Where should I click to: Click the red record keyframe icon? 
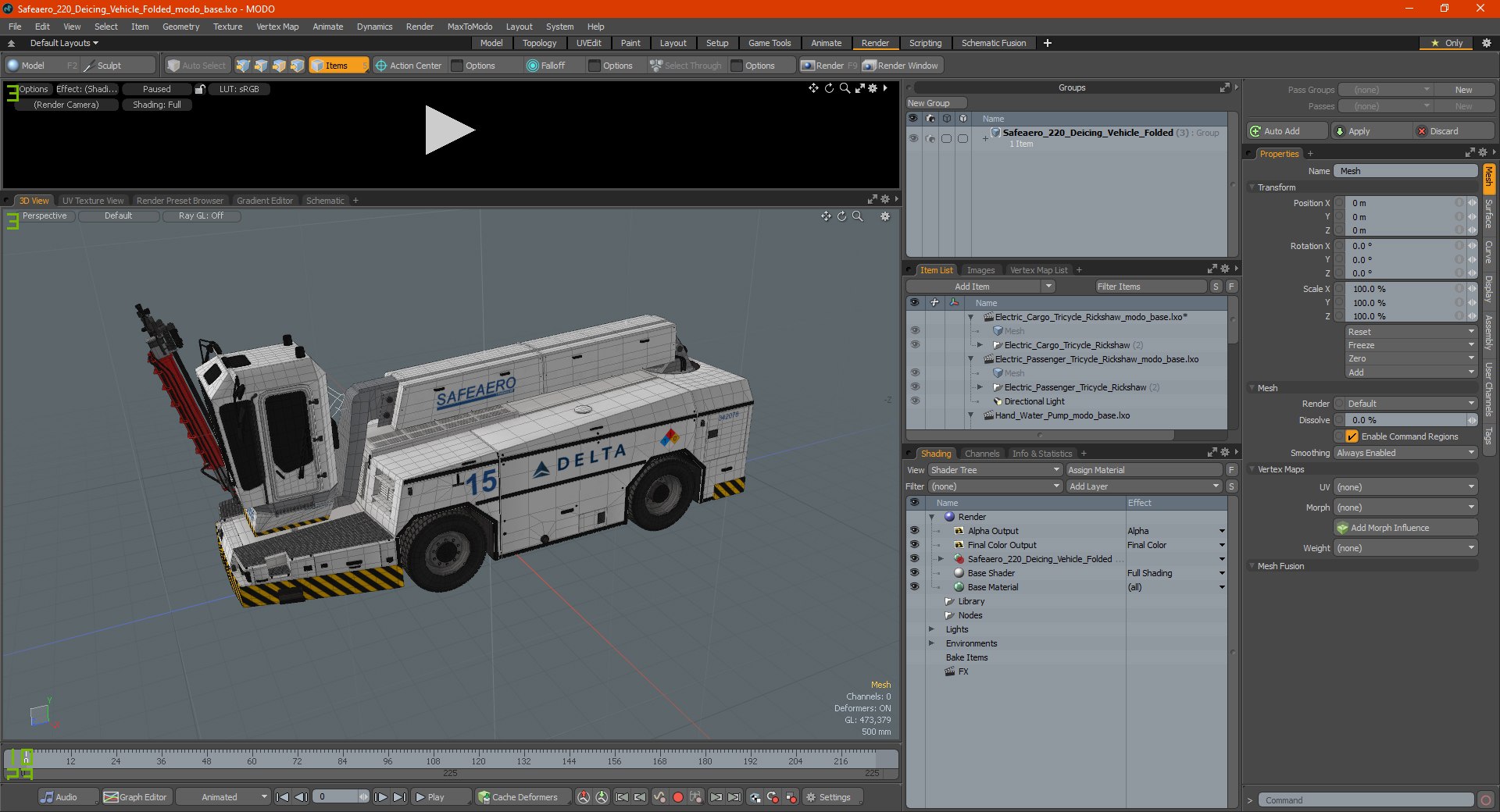(x=678, y=797)
